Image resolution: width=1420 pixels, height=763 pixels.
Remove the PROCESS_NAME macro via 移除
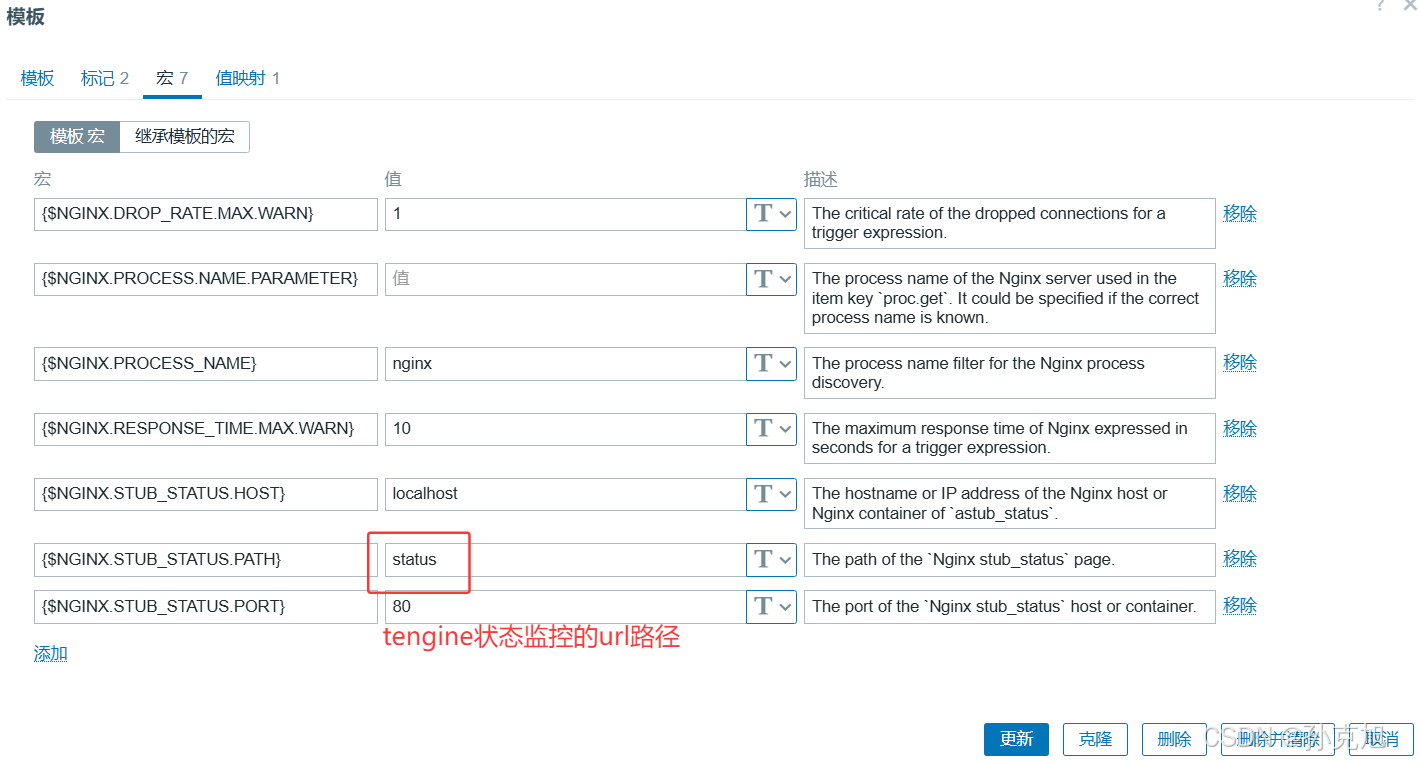point(1240,362)
